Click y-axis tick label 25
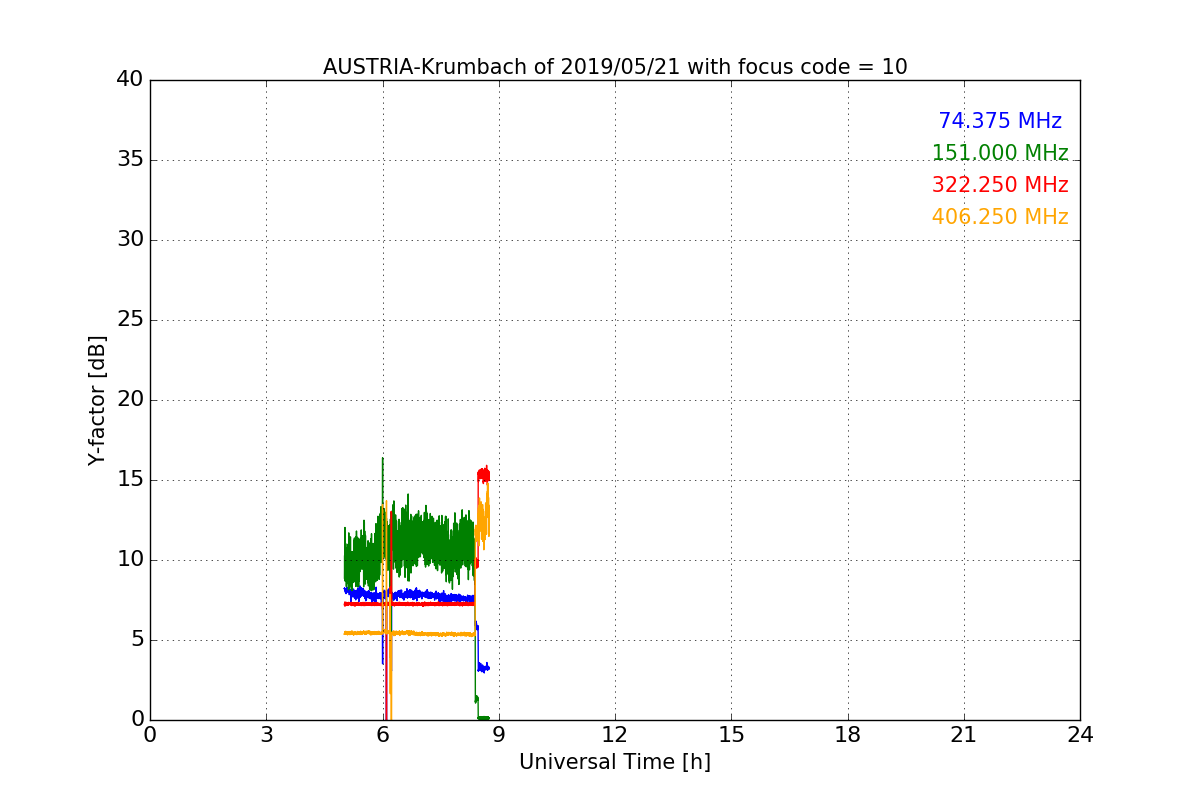This screenshot has width=1200, height=800. 130,320
